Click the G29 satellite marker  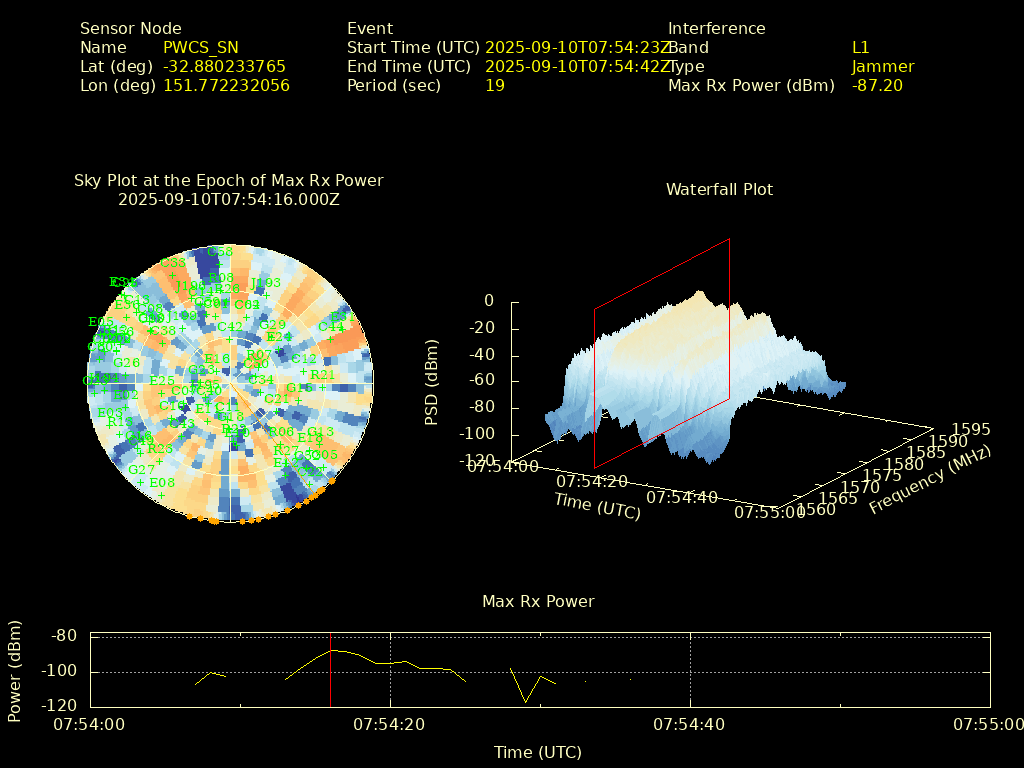pos(272,337)
